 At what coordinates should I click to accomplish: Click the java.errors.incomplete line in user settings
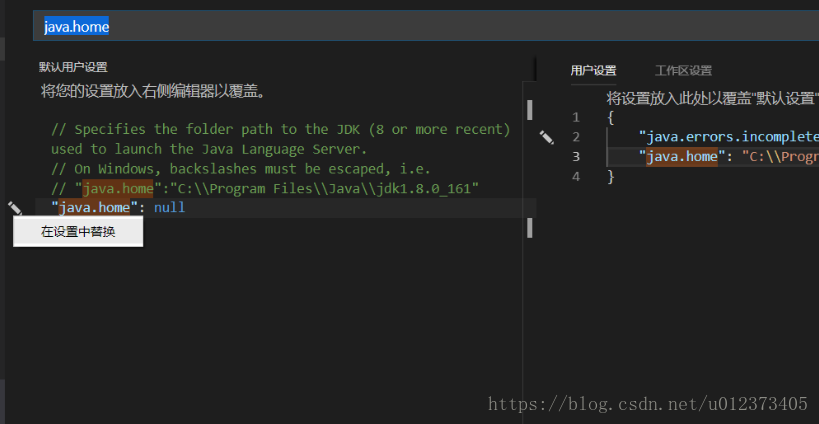(729, 137)
